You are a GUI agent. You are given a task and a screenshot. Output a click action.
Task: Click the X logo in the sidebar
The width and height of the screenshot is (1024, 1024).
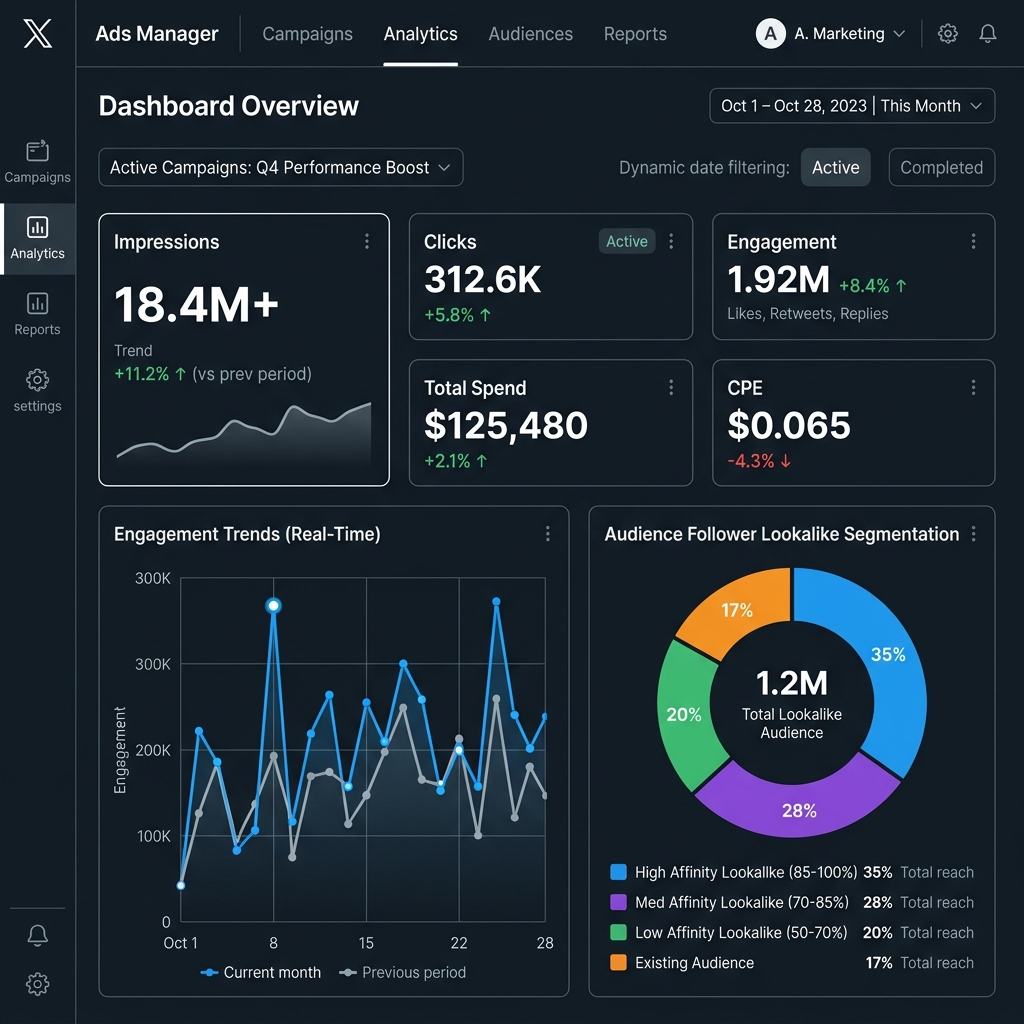click(x=37, y=33)
